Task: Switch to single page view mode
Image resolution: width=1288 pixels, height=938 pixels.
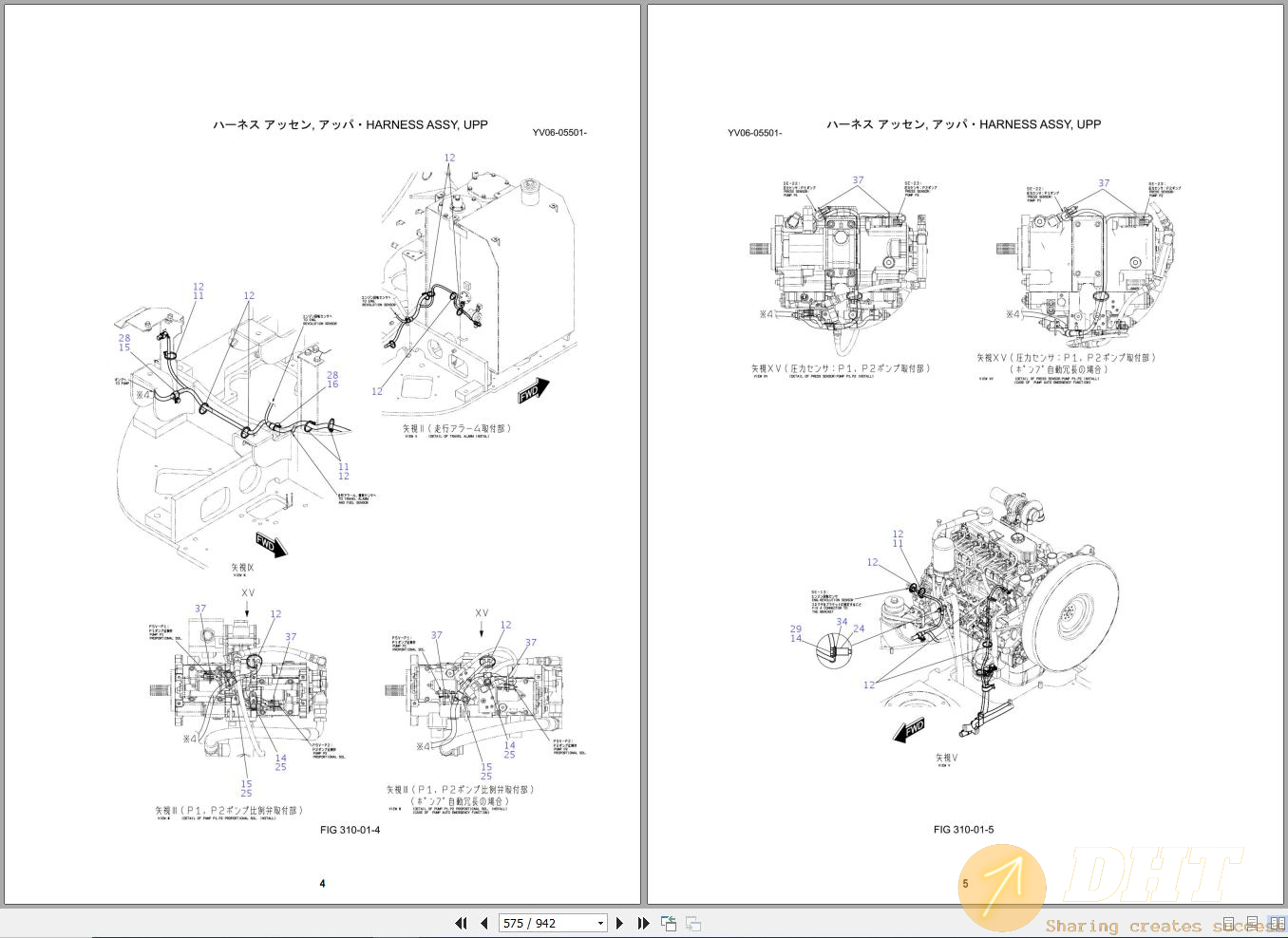Action: [1229, 924]
